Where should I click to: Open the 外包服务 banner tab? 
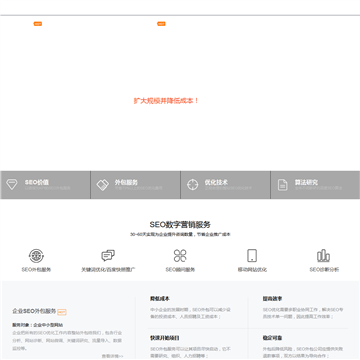coord(136,185)
